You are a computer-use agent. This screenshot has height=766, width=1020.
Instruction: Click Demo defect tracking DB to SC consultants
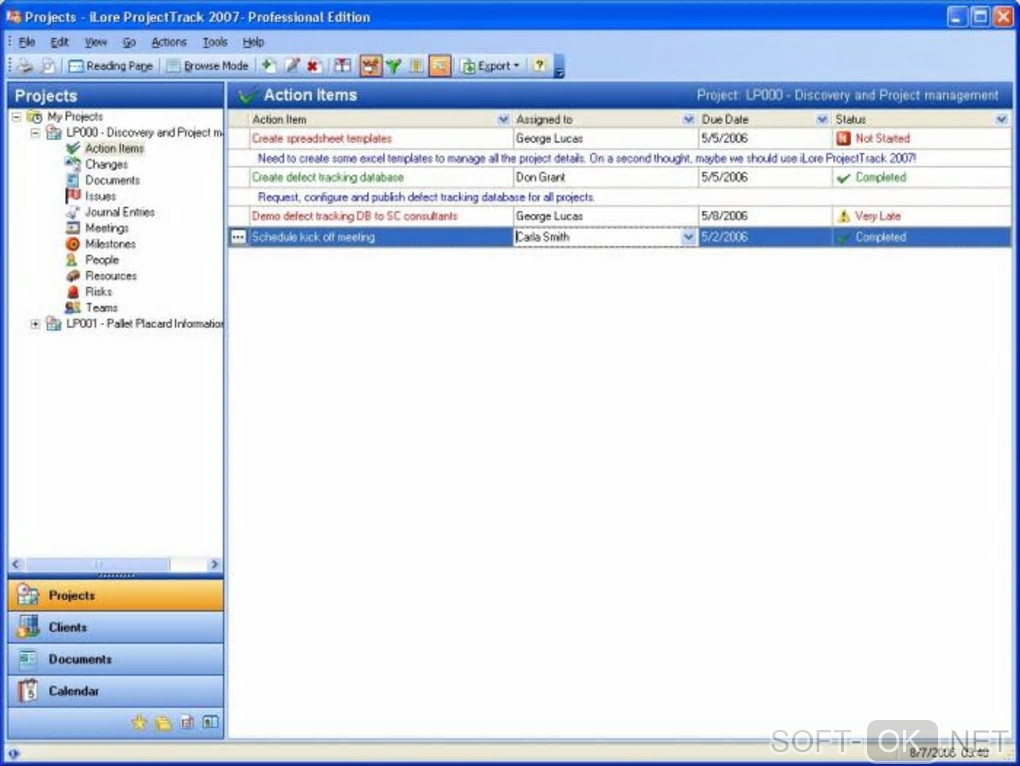[x=355, y=216]
